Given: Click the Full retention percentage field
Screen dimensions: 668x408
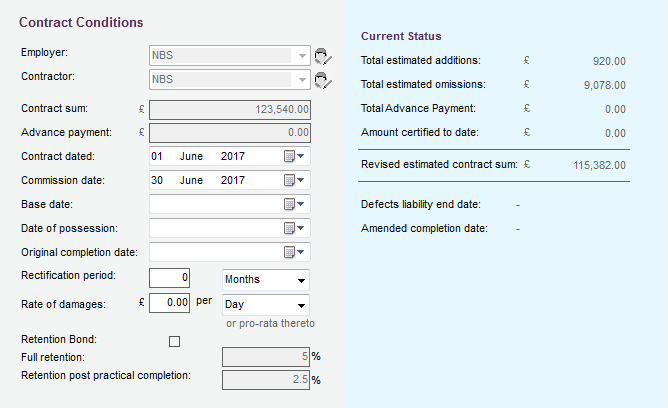Looking at the screenshot, I should click(265, 356).
